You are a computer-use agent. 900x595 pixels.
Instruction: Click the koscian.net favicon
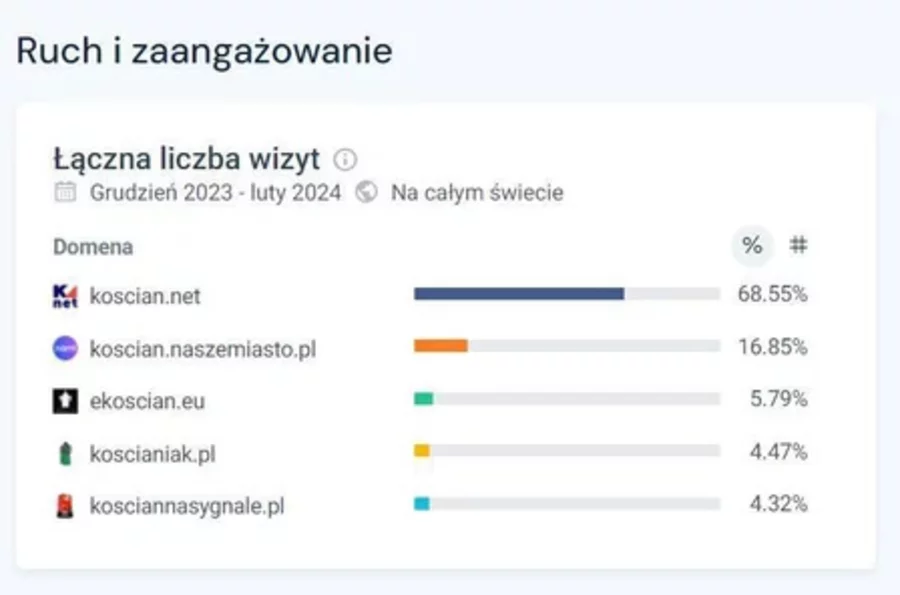coord(64,296)
